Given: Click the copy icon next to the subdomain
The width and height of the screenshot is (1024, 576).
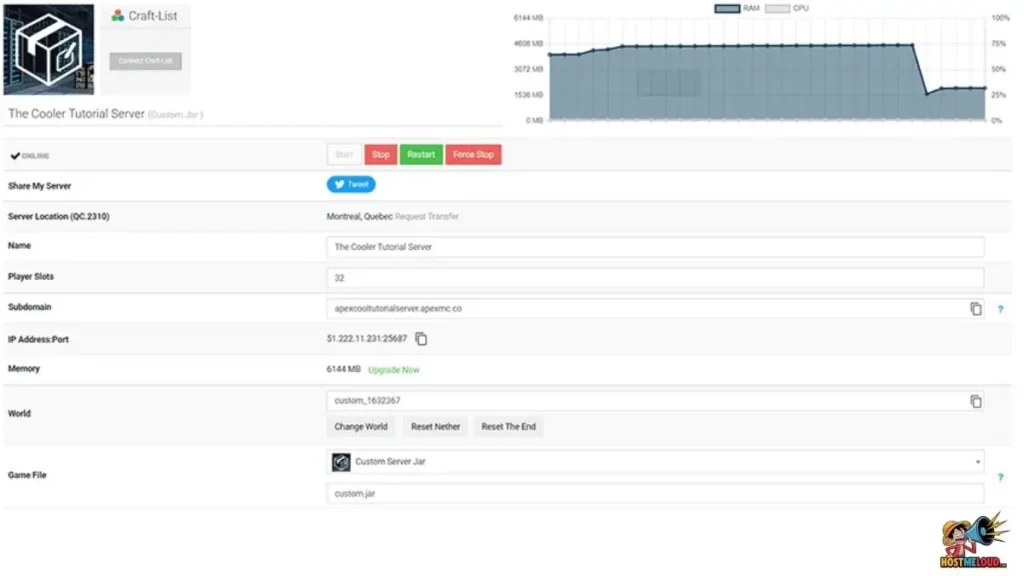Looking at the screenshot, I should [x=975, y=309].
